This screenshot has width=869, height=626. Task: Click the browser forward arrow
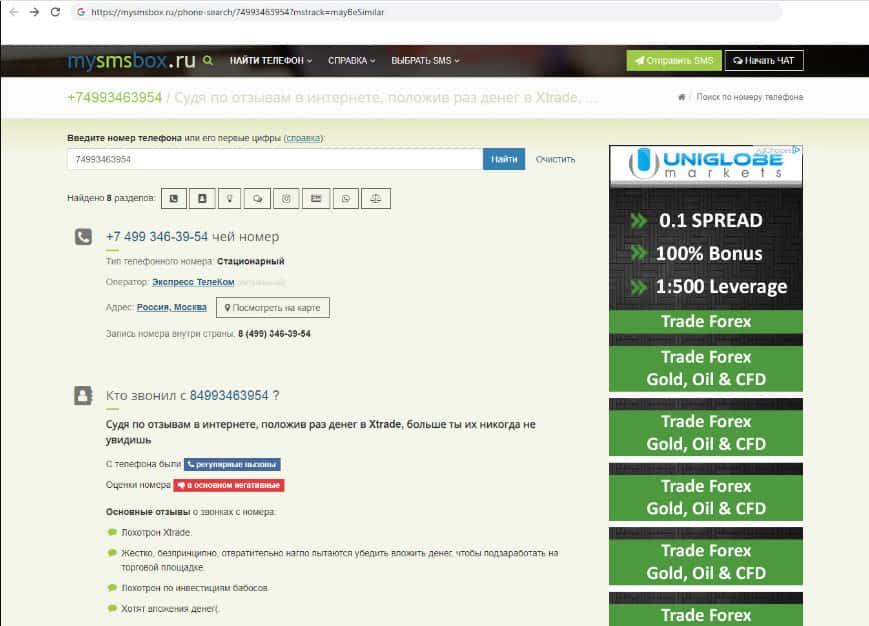click(x=34, y=12)
